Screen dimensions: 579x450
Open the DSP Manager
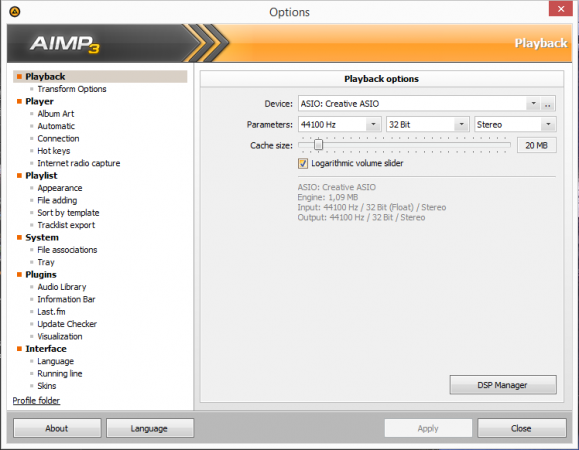click(x=503, y=385)
